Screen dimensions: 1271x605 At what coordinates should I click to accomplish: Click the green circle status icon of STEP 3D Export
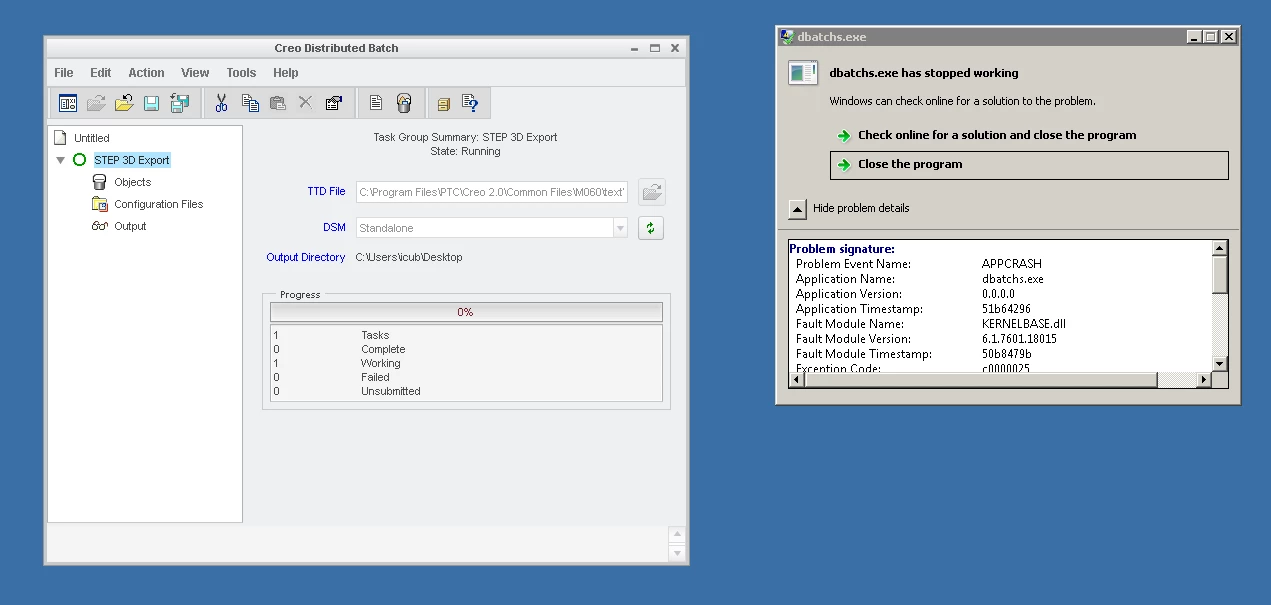(x=80, y=160)
